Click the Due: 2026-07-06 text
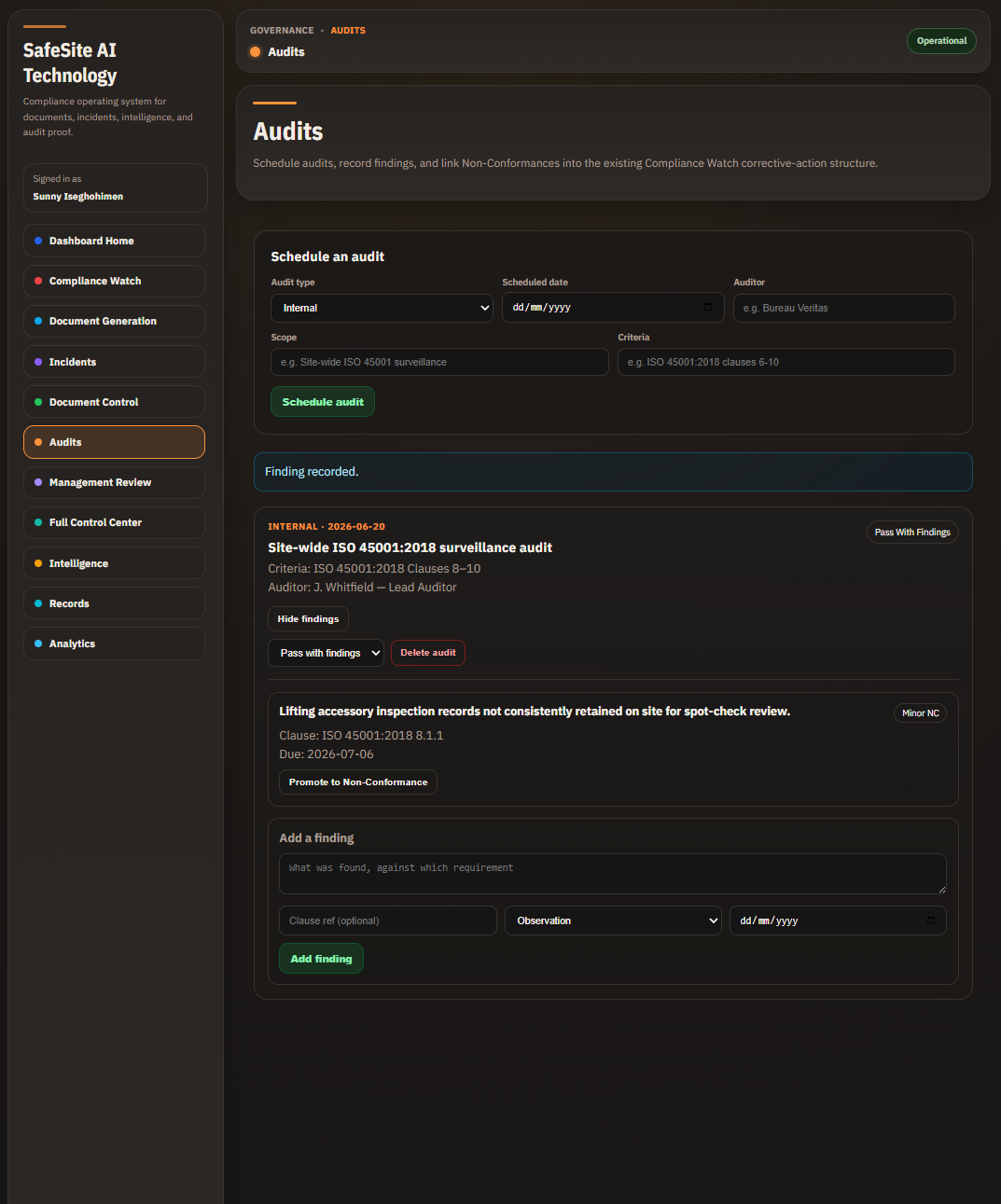Viewport: 1001px width, 1204px height. pos(327,754)
